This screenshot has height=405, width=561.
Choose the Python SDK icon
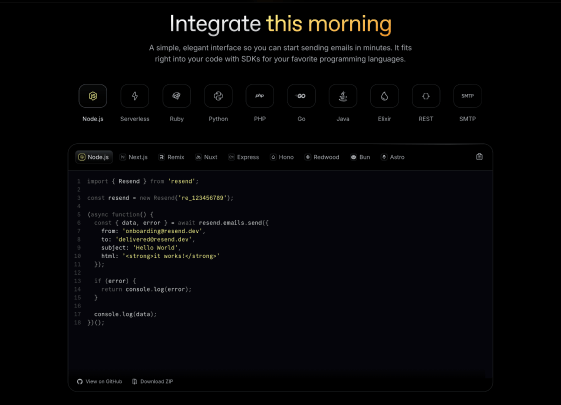point(218,96)
